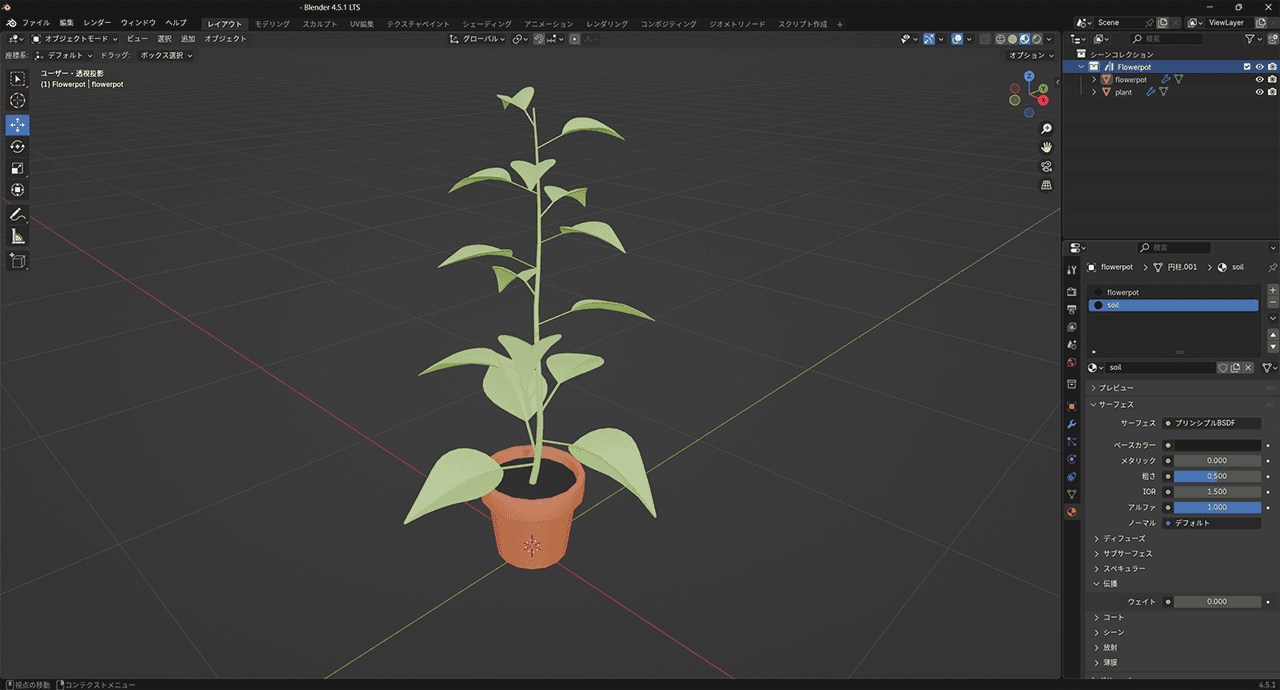1280x690 pixels.
Task: Open the オプション dropdown in viewport
Action: point(1030,56)
